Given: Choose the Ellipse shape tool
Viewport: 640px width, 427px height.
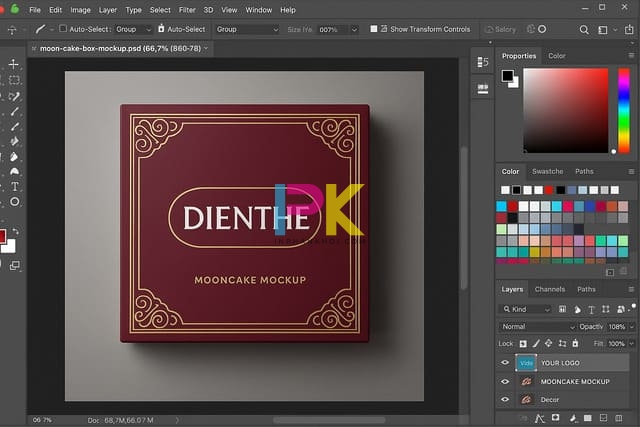Looking at the screenshot, I should click(14, 202).
